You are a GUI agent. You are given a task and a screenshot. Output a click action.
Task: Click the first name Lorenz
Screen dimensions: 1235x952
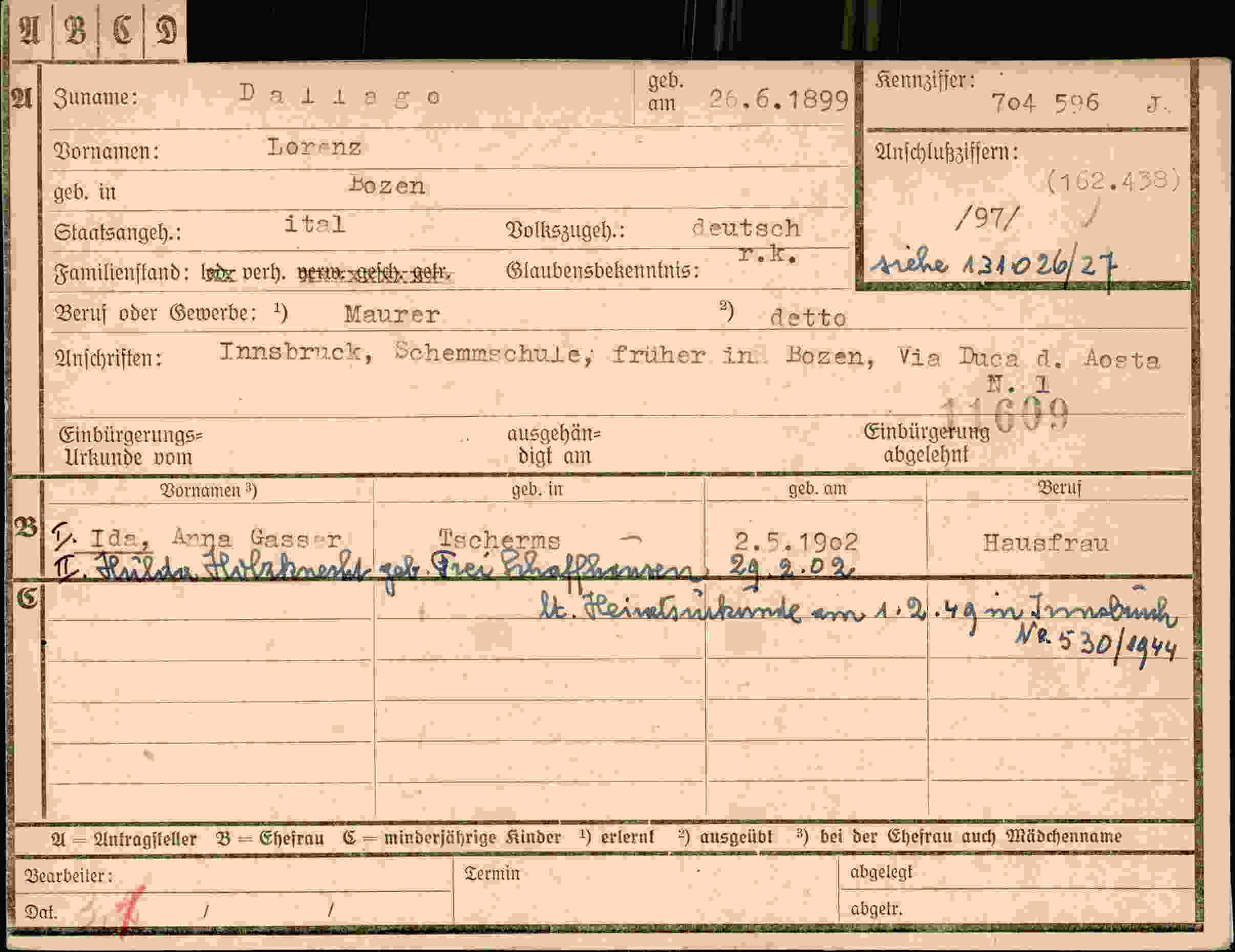point(314,147)
